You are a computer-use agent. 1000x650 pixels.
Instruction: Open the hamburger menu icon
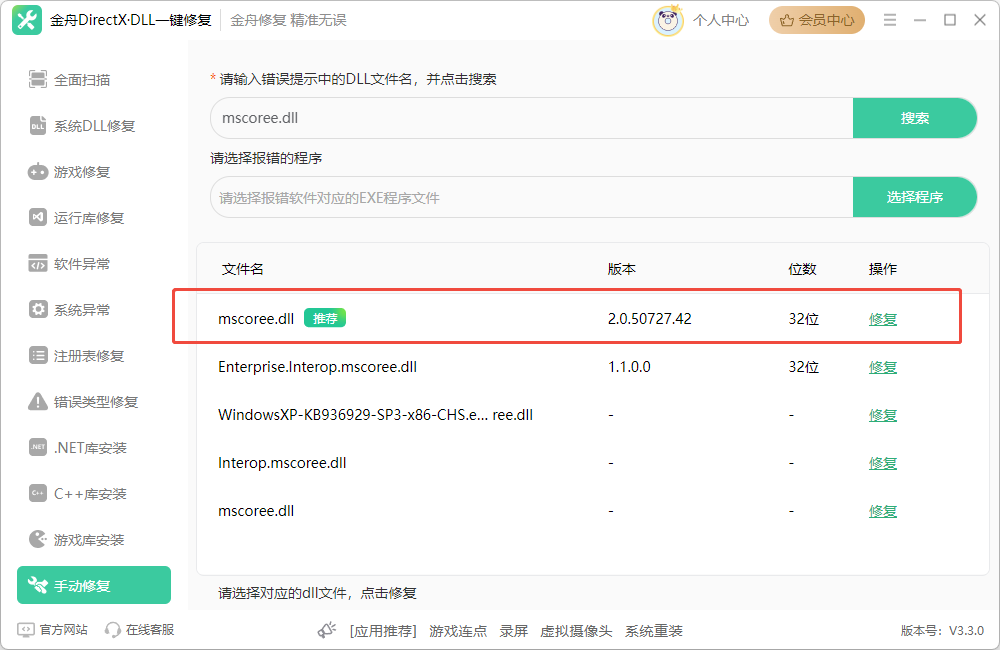[x=890, y=20]
